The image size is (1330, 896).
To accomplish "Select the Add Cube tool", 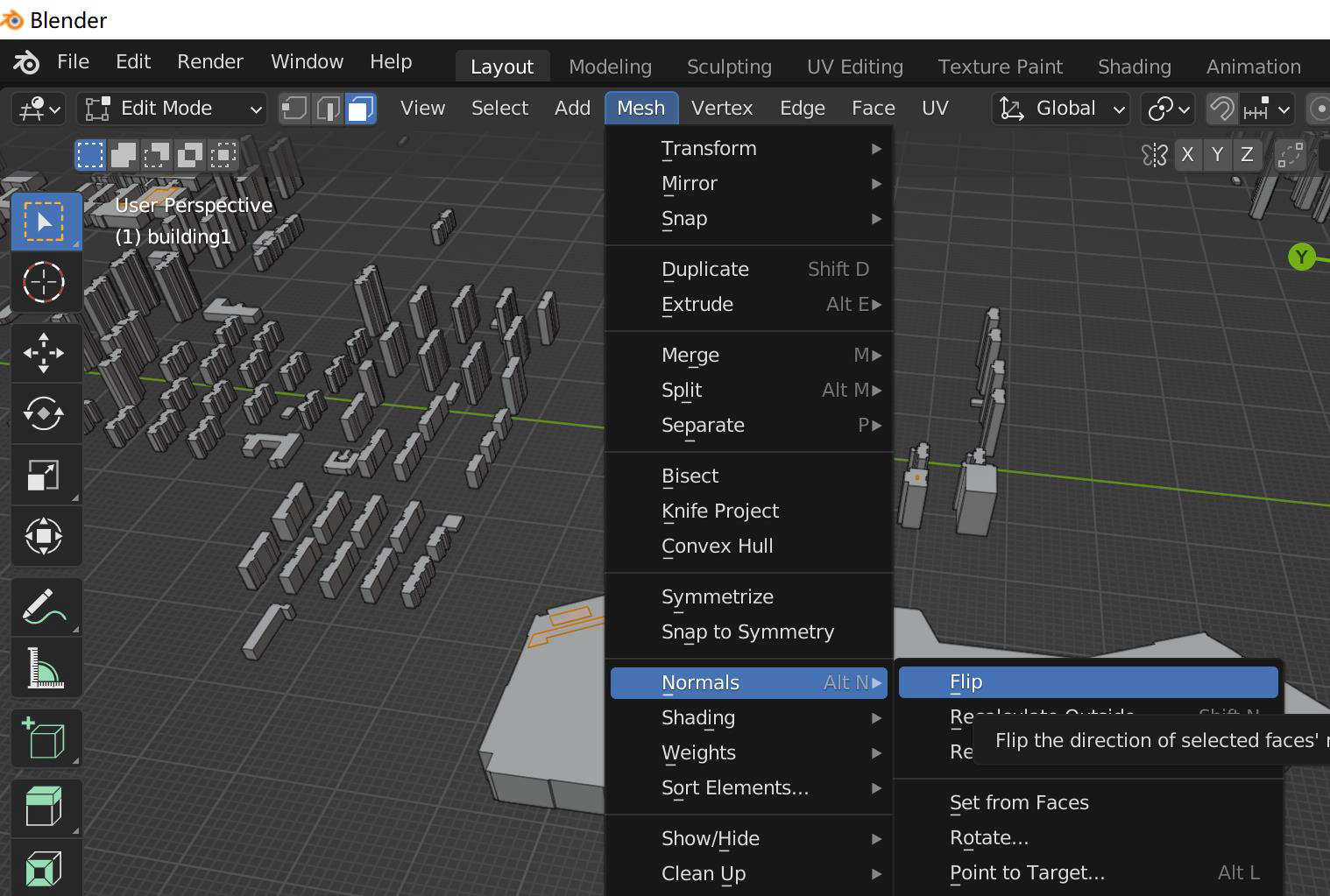I will click(x=44, y=737).
